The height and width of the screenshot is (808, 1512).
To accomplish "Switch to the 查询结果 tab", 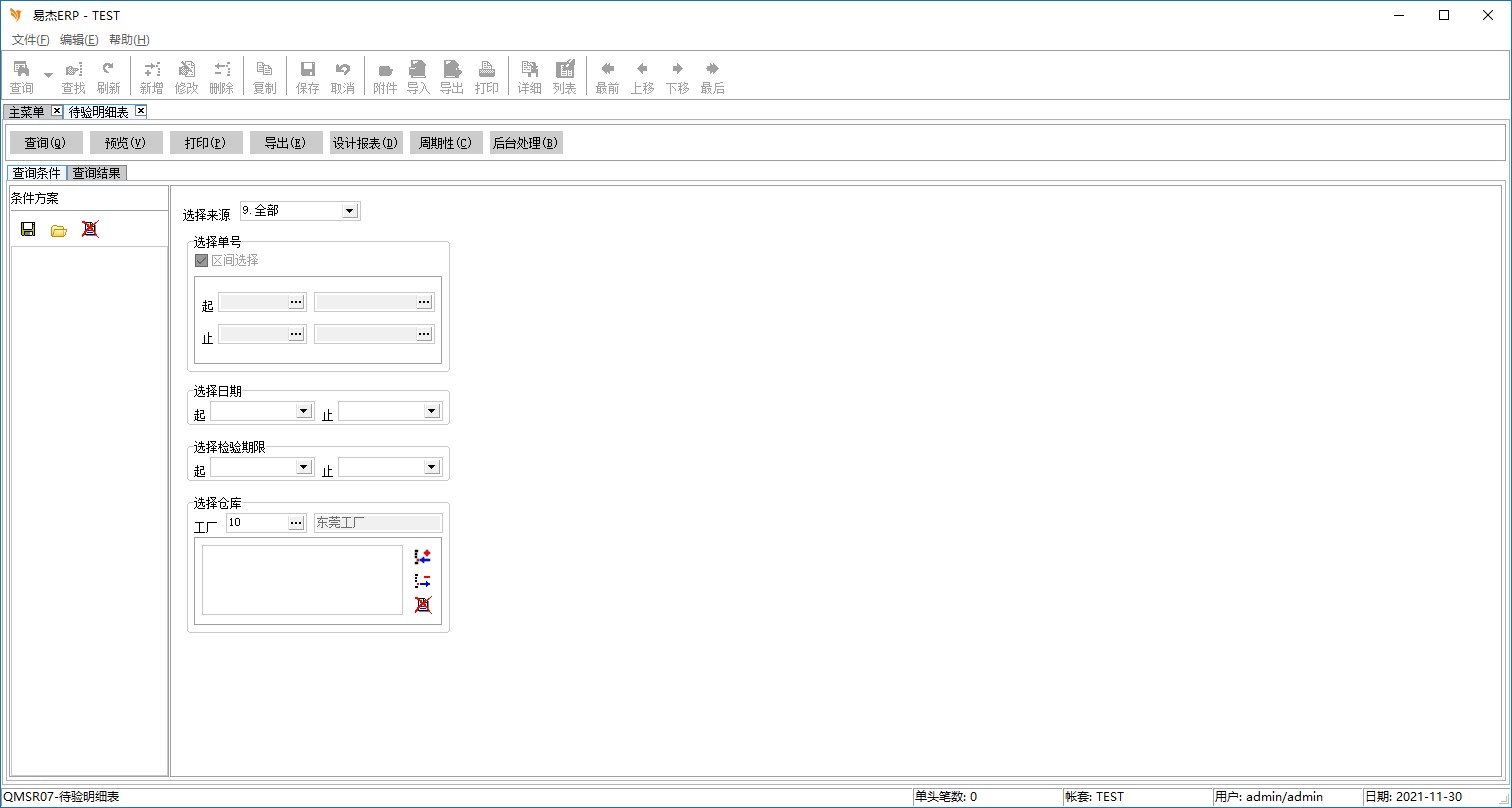I will (x=97, y=173).
